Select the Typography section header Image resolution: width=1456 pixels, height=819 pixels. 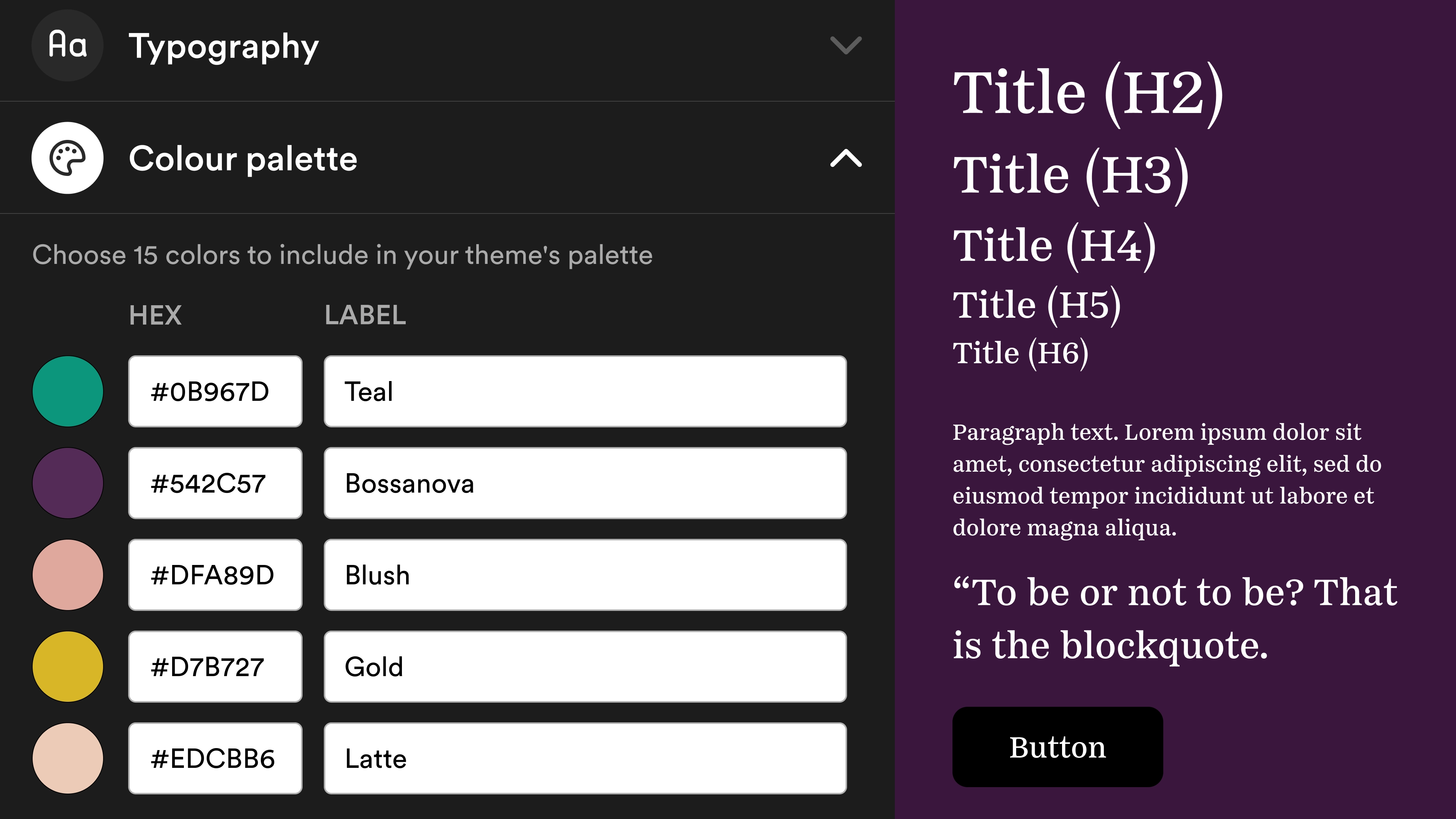click(x=224, y=47)
